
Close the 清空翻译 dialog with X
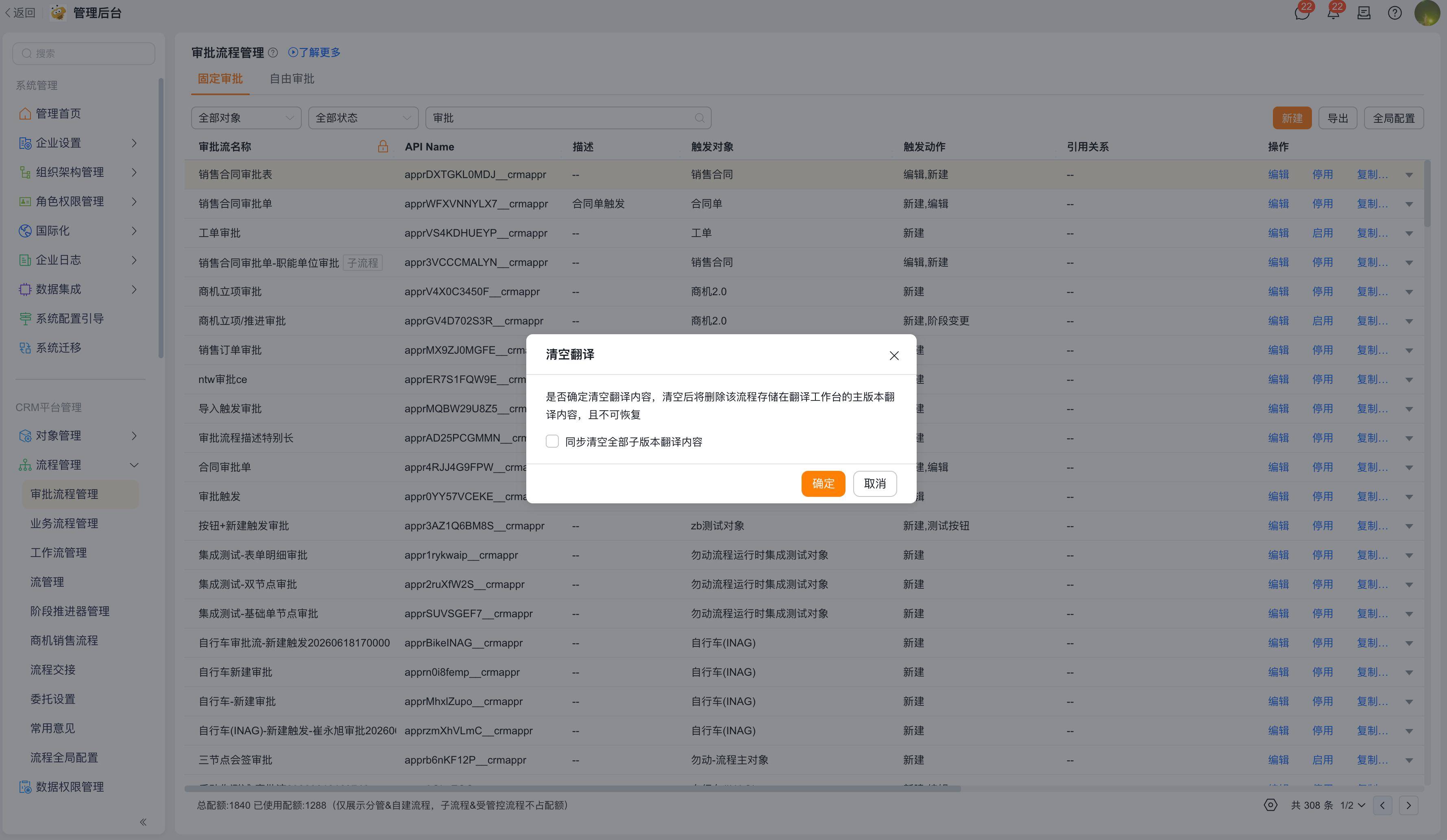(x=893, y=355)
